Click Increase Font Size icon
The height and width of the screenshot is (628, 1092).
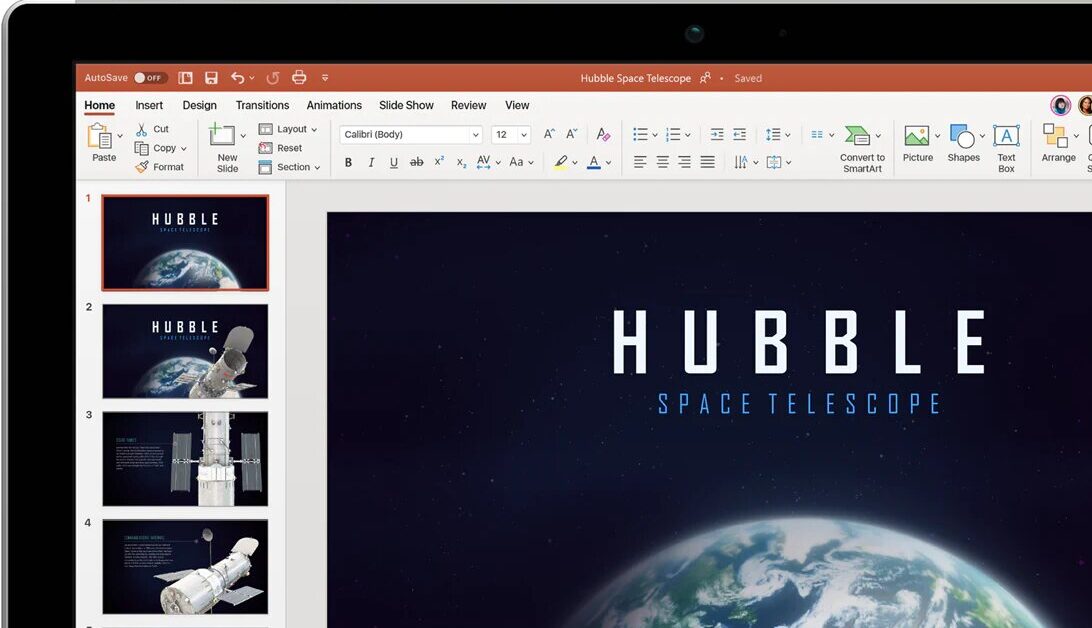pos(549,134)
